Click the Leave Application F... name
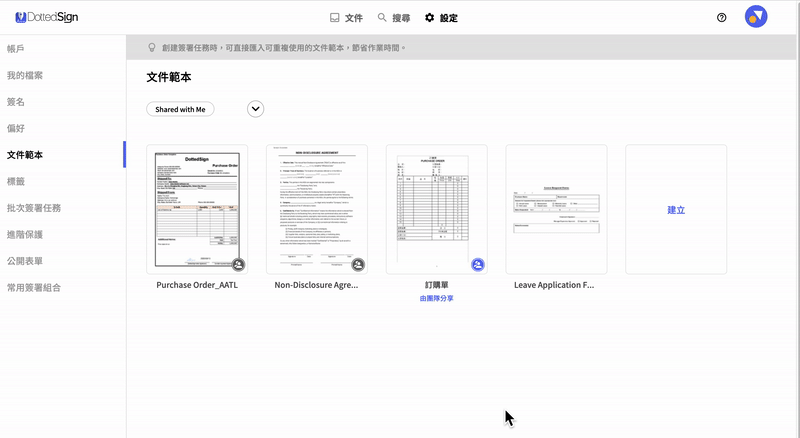The width and height of the screenshot is (800, 438). 554,285
